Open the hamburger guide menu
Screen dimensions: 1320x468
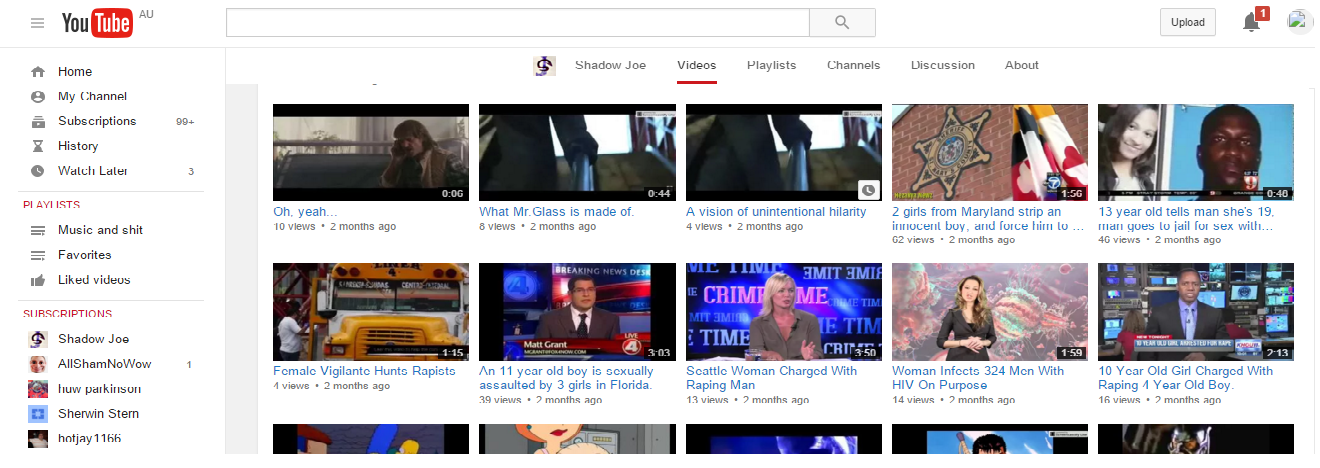[38, 23]
